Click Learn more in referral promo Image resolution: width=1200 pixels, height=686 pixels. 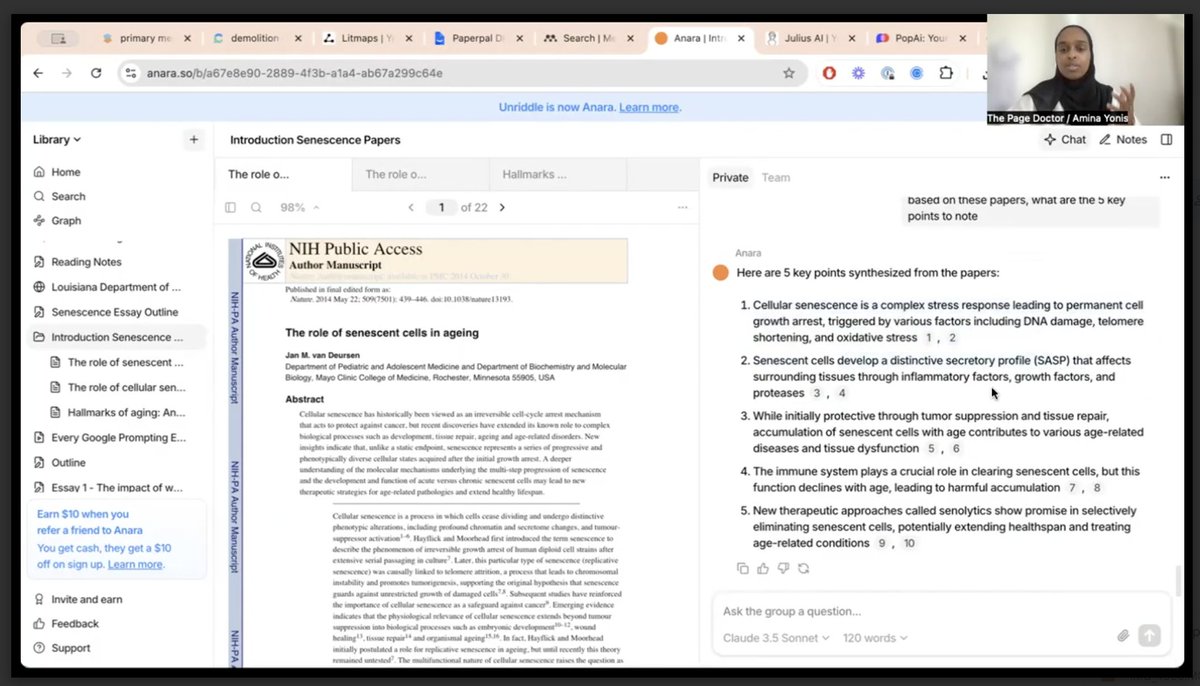(135, 564)
